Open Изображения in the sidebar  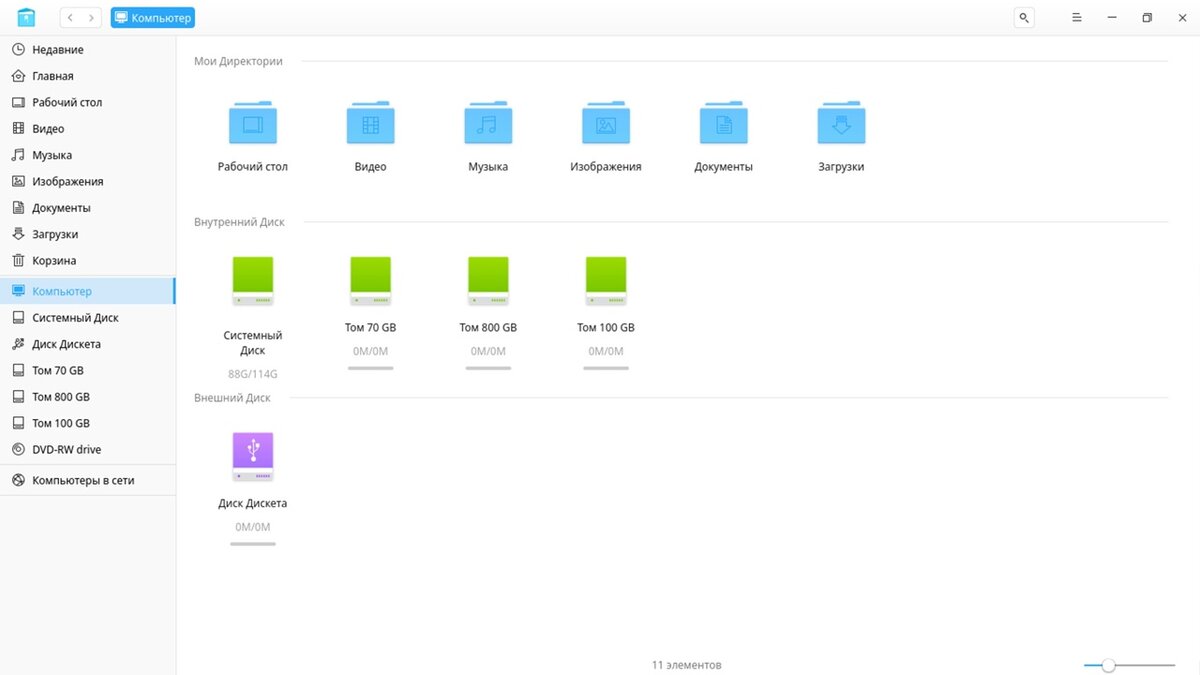(88, 182)
